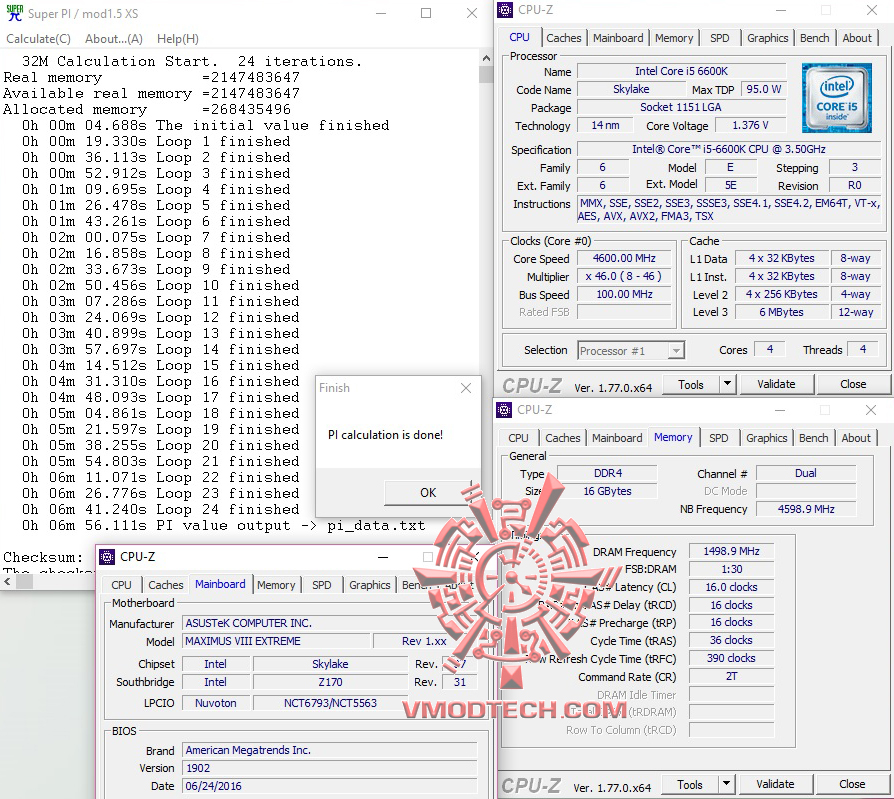Expand Tools dropdown arrow in Memory CPU-Z window
Viewport: 894px width, 799px height.
pyautogui.click(x=726, y=785)
